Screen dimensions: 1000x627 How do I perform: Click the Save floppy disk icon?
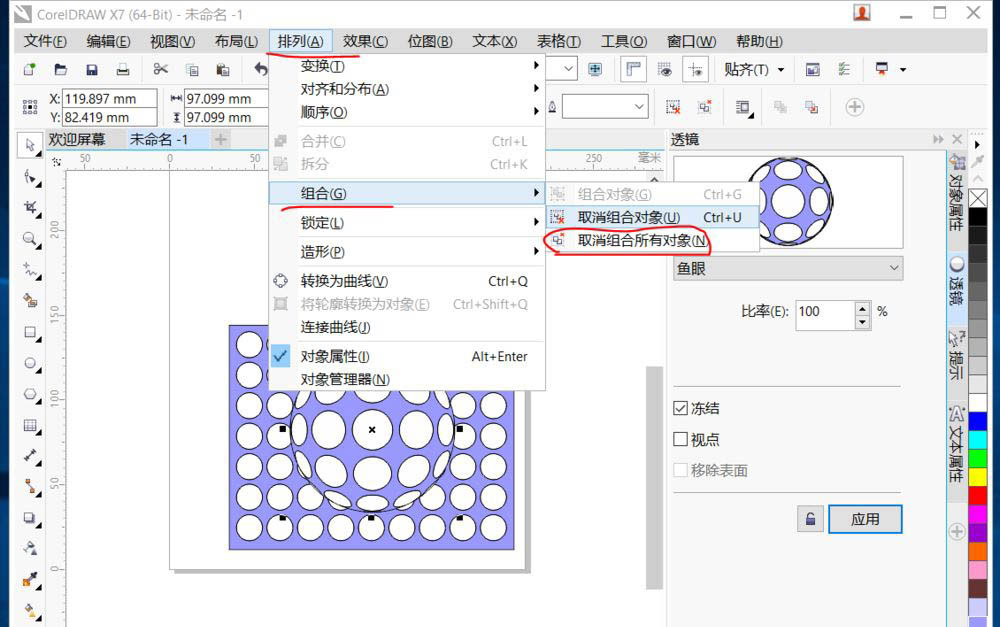tap(92, 69)
